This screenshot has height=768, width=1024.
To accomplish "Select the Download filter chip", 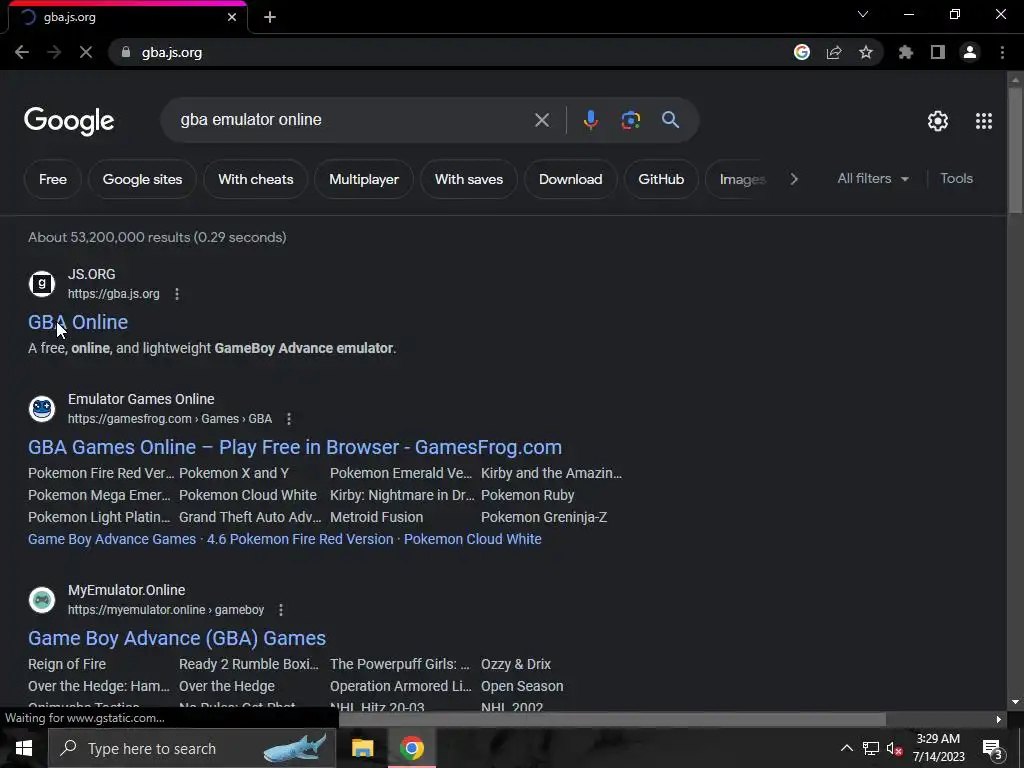I will [570, 179].
